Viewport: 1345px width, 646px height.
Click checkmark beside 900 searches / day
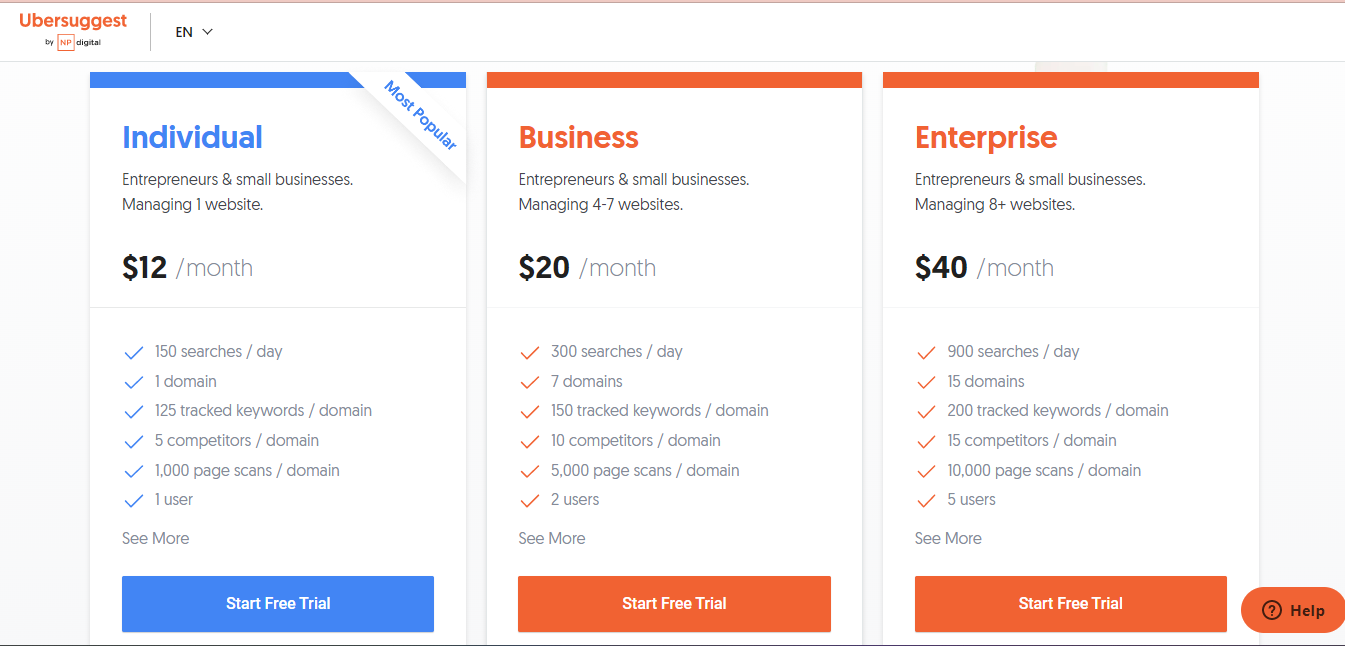point(926,352)
